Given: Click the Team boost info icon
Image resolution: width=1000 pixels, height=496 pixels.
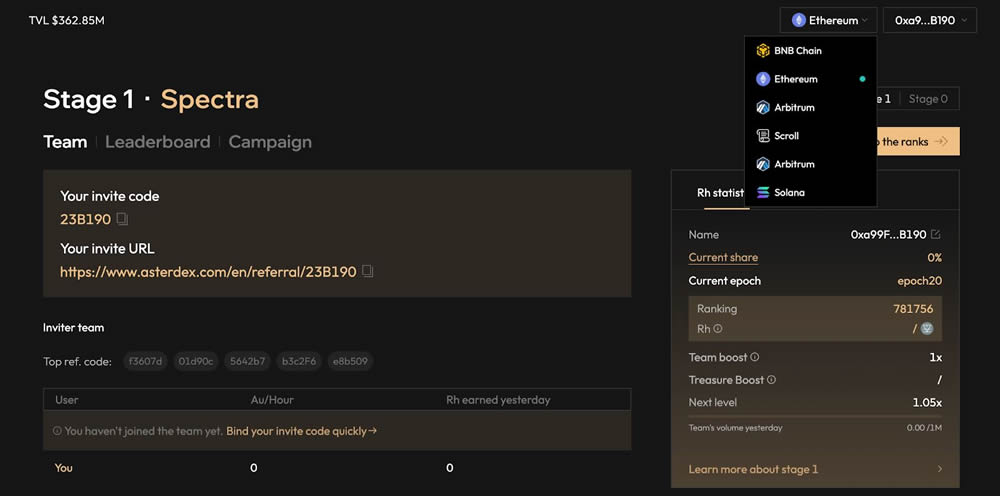Looking at the screenshot, I should 755,357.
